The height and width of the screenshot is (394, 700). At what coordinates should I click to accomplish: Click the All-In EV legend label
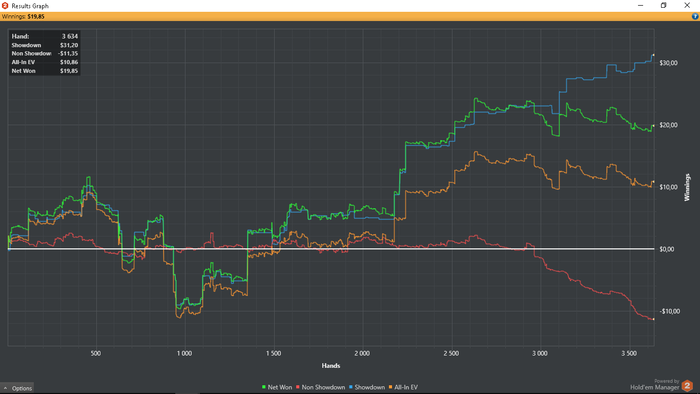[x=406, y=387]
